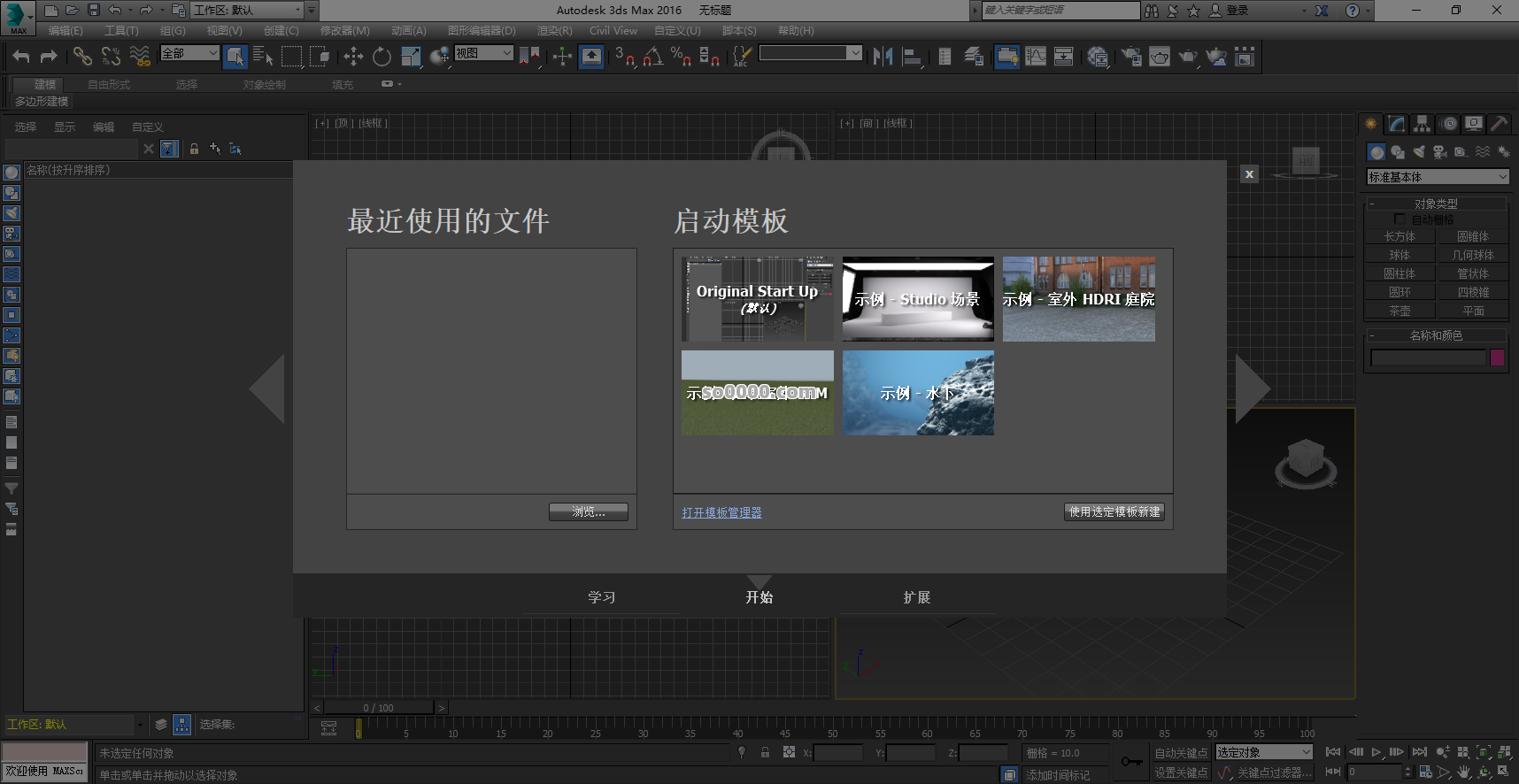Viewport: 1519px width, 784px height.
Task: Click the Open File folder icon
Action: coord(72,10)
